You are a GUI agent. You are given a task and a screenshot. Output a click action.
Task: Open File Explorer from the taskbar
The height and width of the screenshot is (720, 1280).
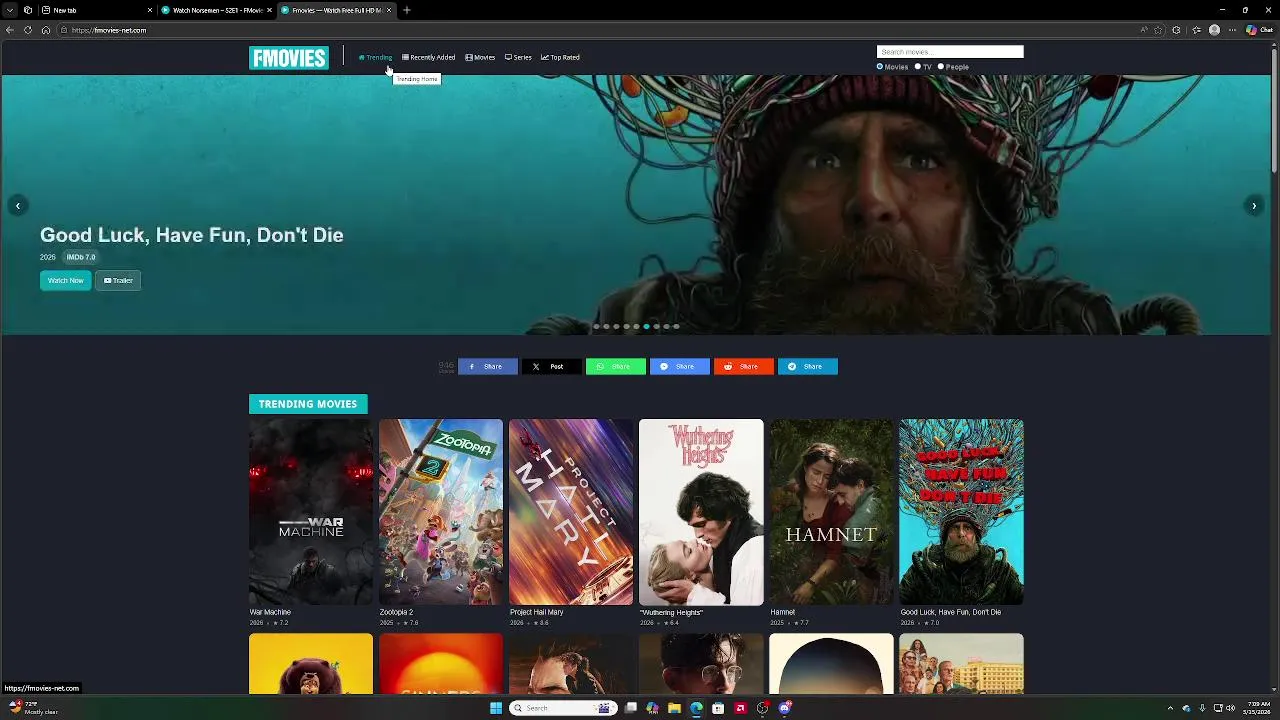coord(675,708)
